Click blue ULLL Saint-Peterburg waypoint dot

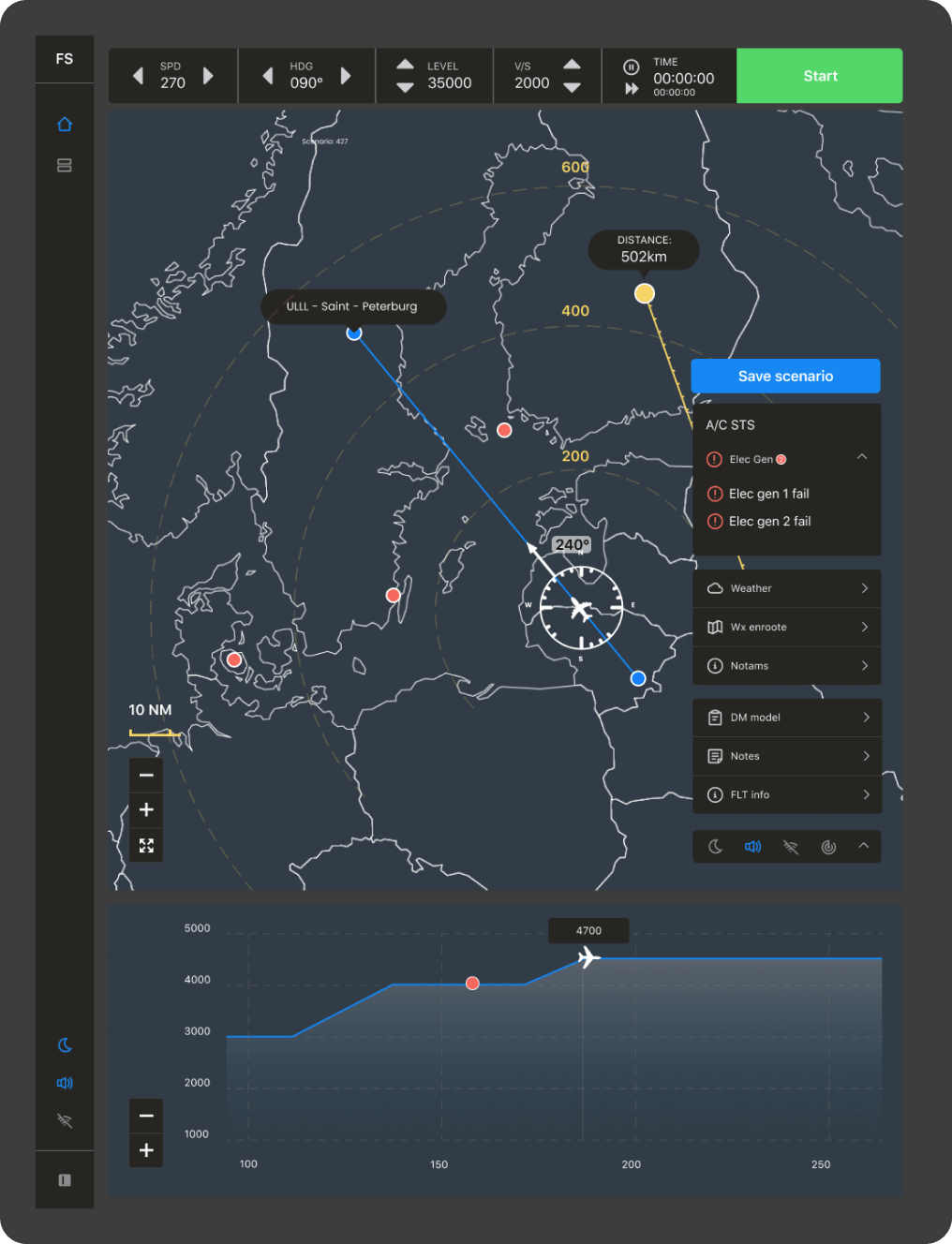[354, 333]
